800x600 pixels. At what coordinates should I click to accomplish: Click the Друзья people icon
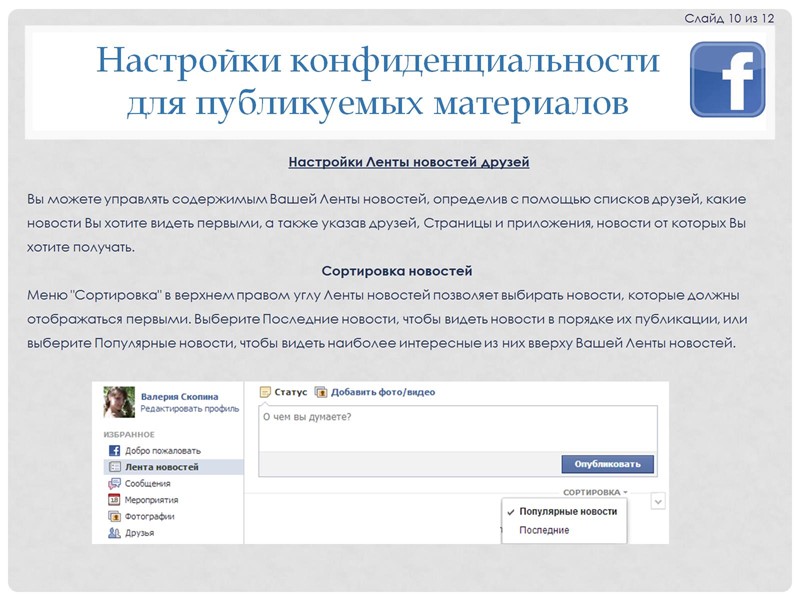click(114, 533)
